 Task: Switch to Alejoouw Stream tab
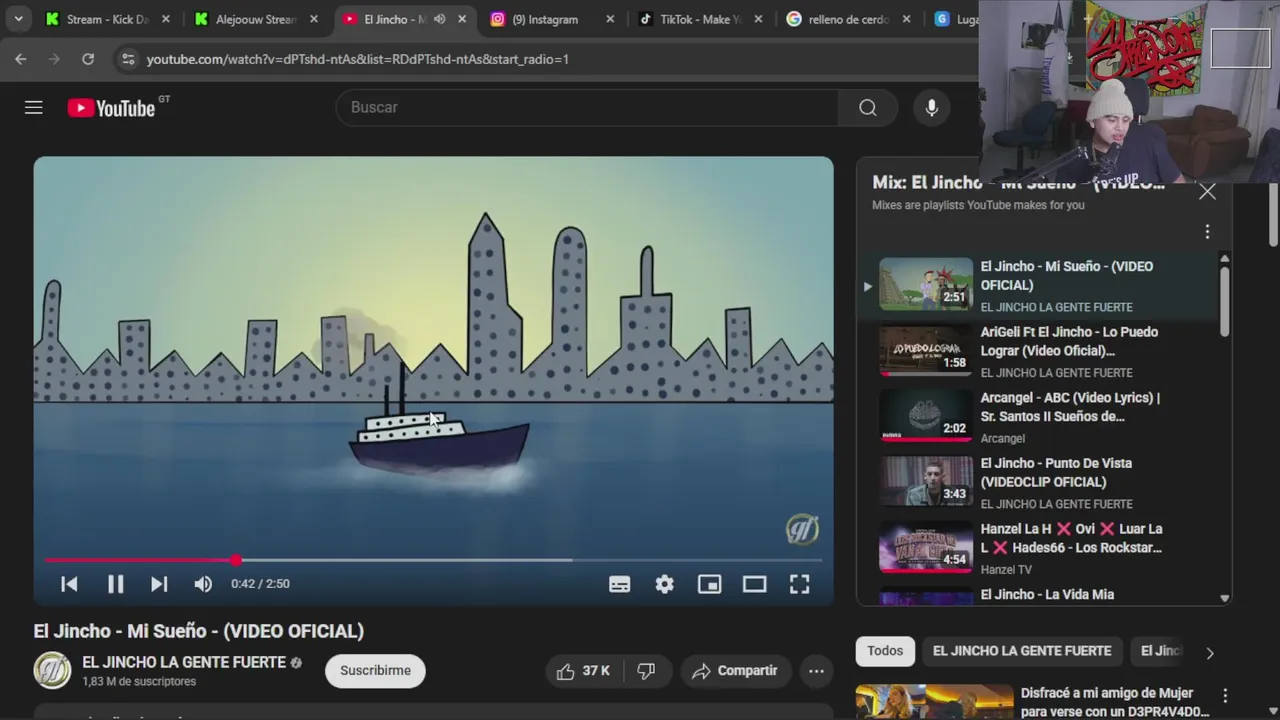pyautogui.click(x=256, y=19)
